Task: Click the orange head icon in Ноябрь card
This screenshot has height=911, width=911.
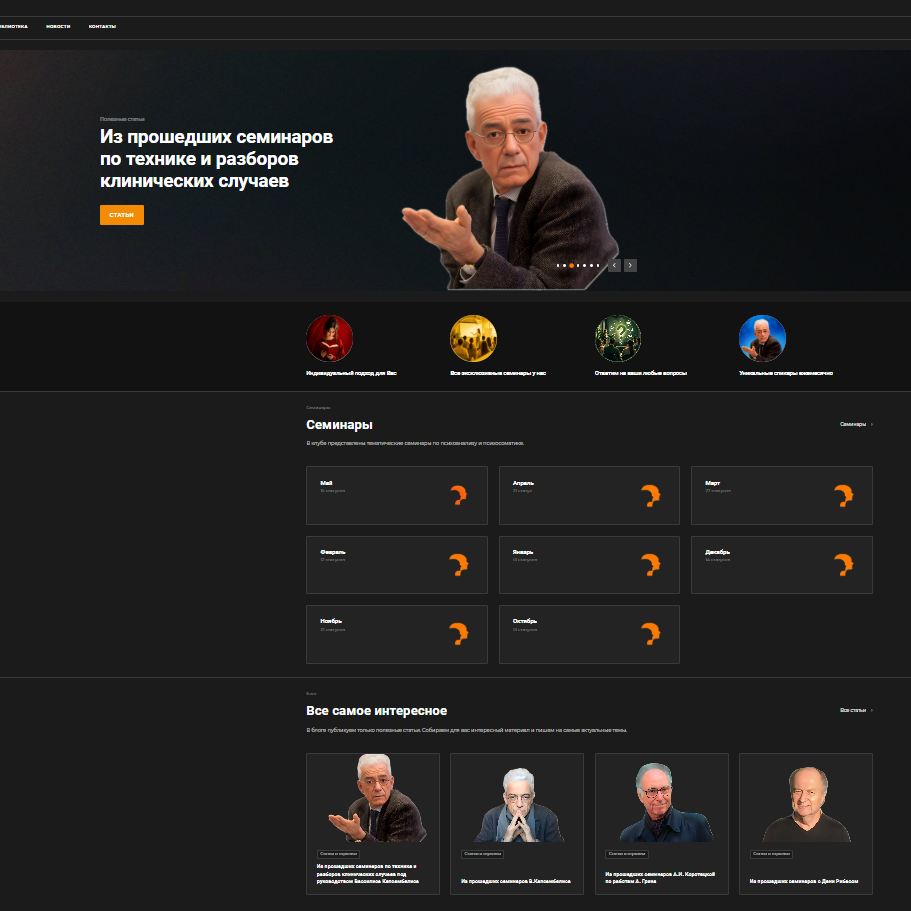Action: 458,633
